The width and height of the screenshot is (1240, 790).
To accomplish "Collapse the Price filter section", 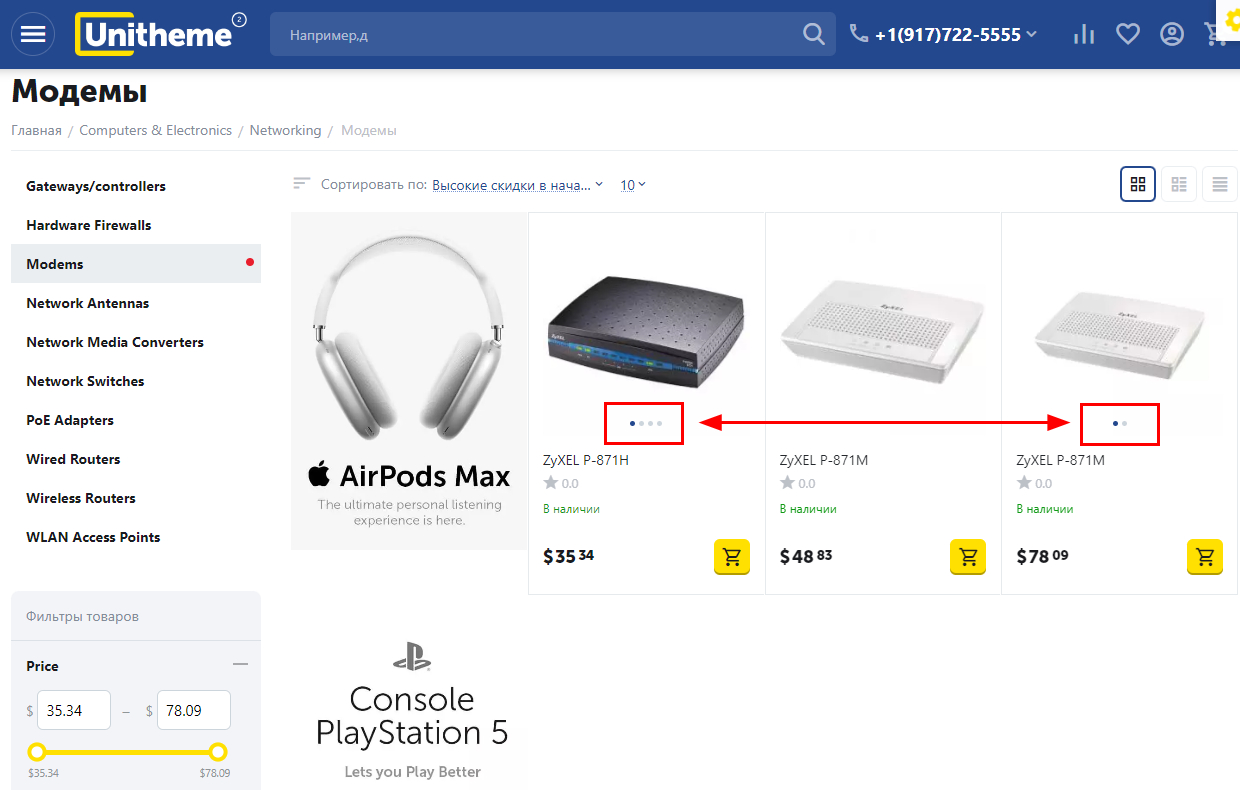I will [x=240, y=665].
